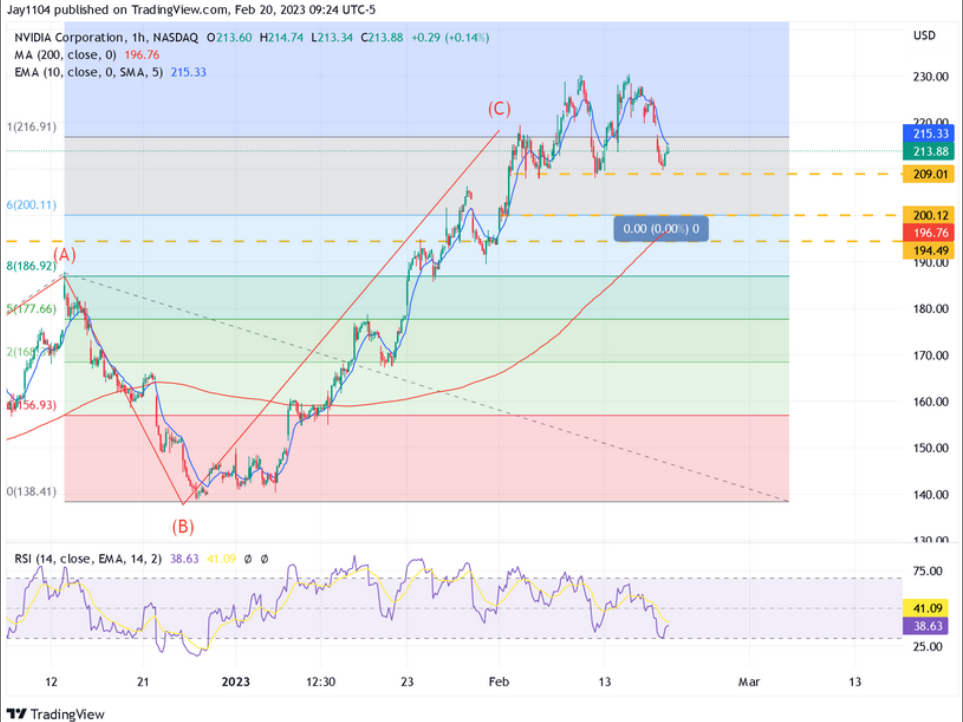Click the 0(138.41) Fibonacci level label

[x=31, y=492]
